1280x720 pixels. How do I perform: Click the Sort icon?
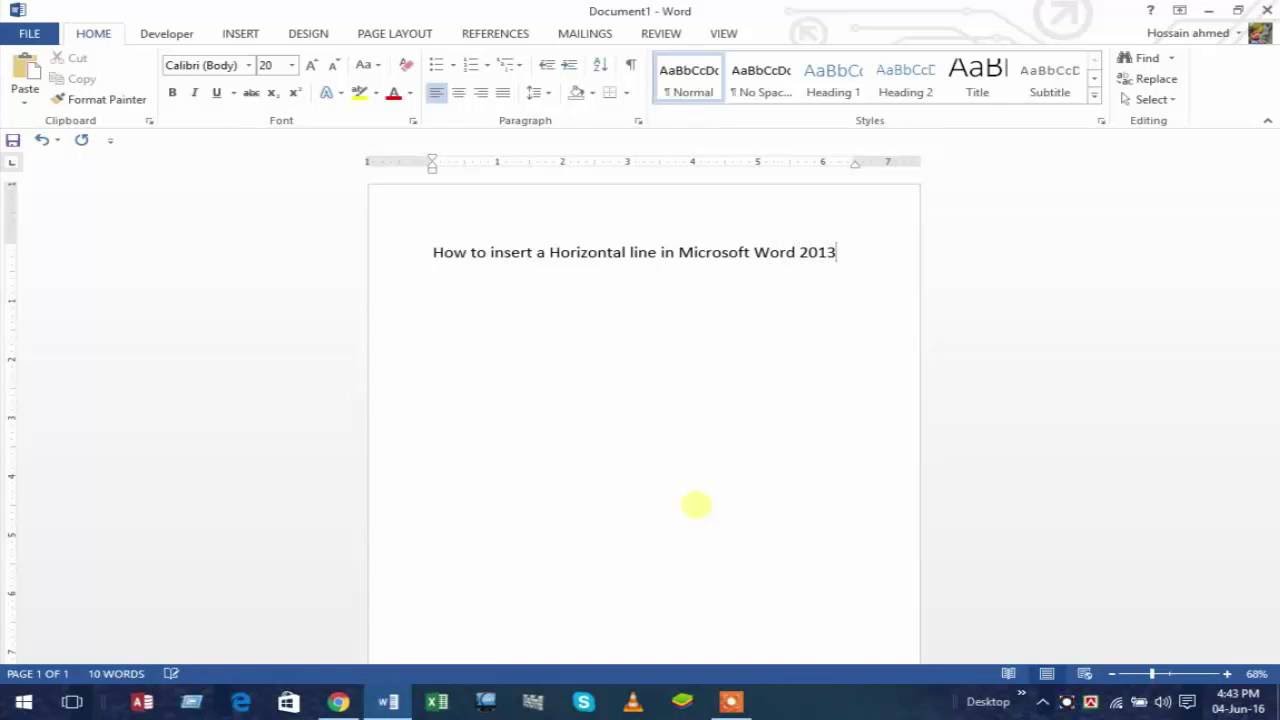[600, 65]
